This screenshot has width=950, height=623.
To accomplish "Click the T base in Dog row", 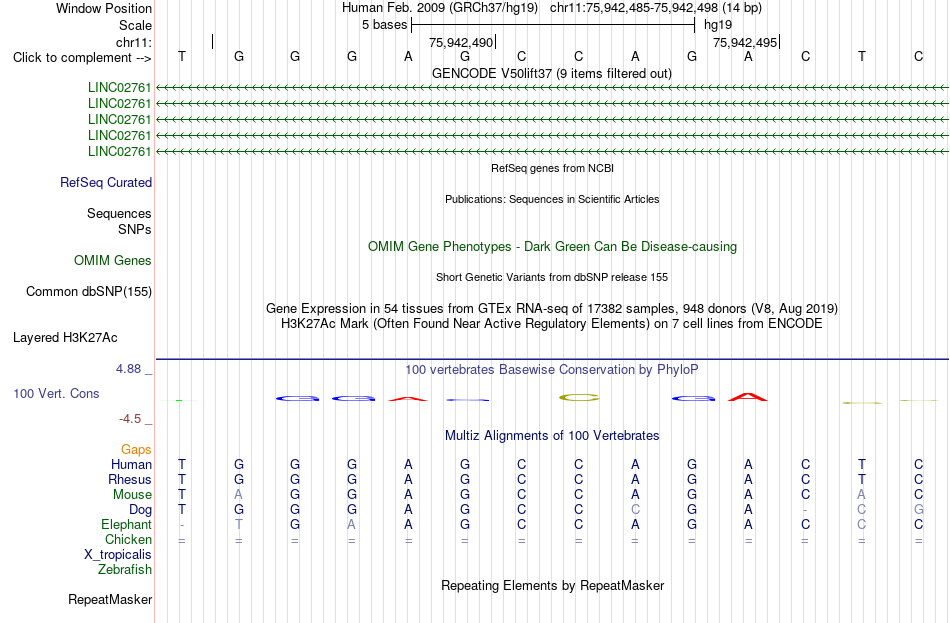I will 182,510.
